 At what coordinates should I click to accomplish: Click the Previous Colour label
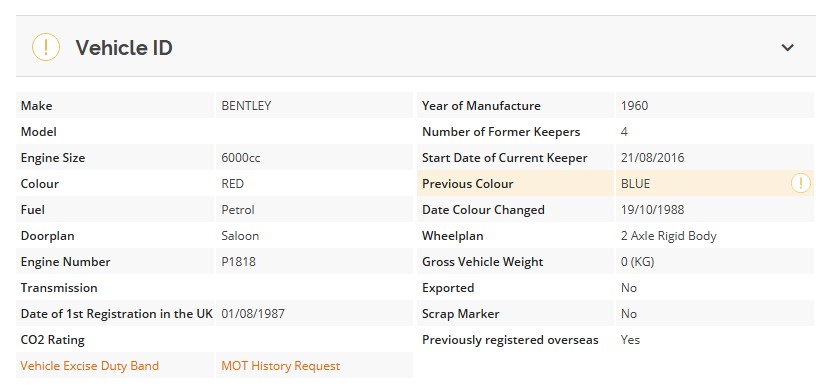point(467,184)
